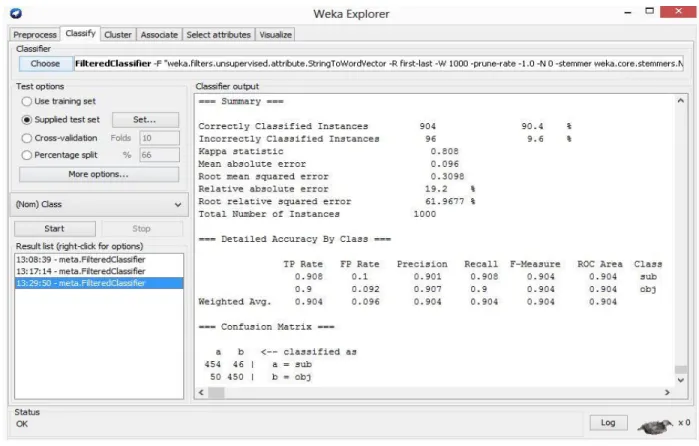Open More options... dialog

[99, 174]
